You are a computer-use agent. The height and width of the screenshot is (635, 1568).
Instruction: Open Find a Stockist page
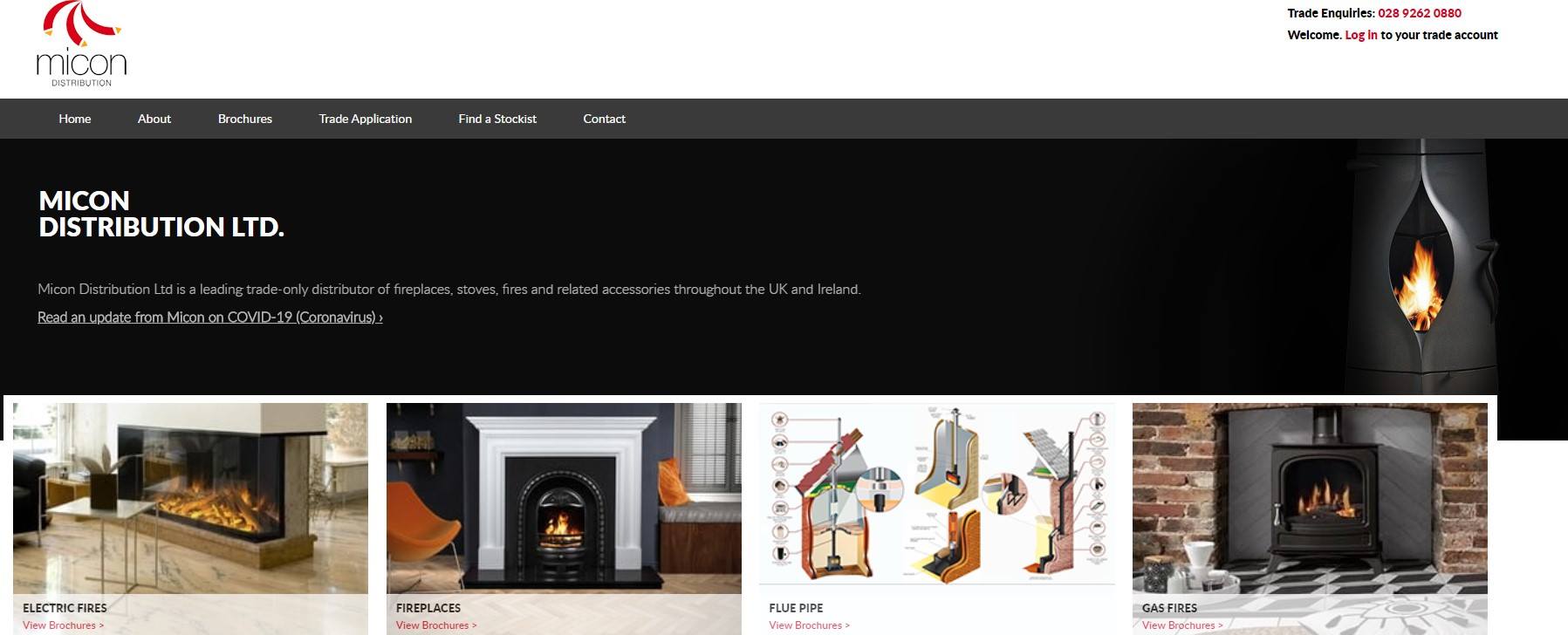point(497,119)
